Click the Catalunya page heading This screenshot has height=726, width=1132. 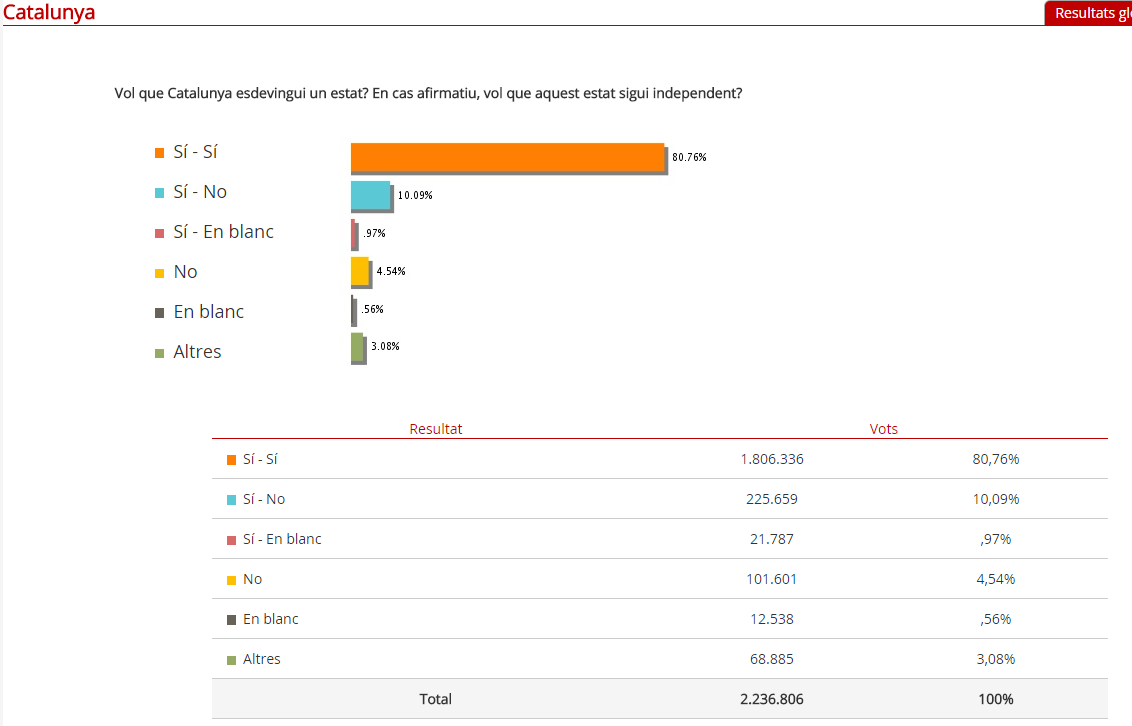[x=49, y=13]
